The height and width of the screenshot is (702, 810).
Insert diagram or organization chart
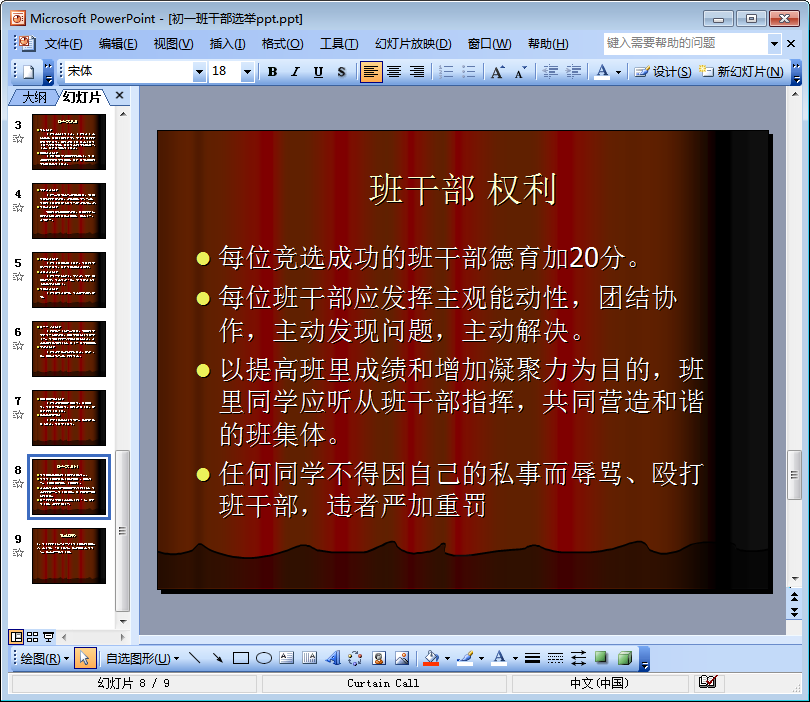[x=355, y=658]
